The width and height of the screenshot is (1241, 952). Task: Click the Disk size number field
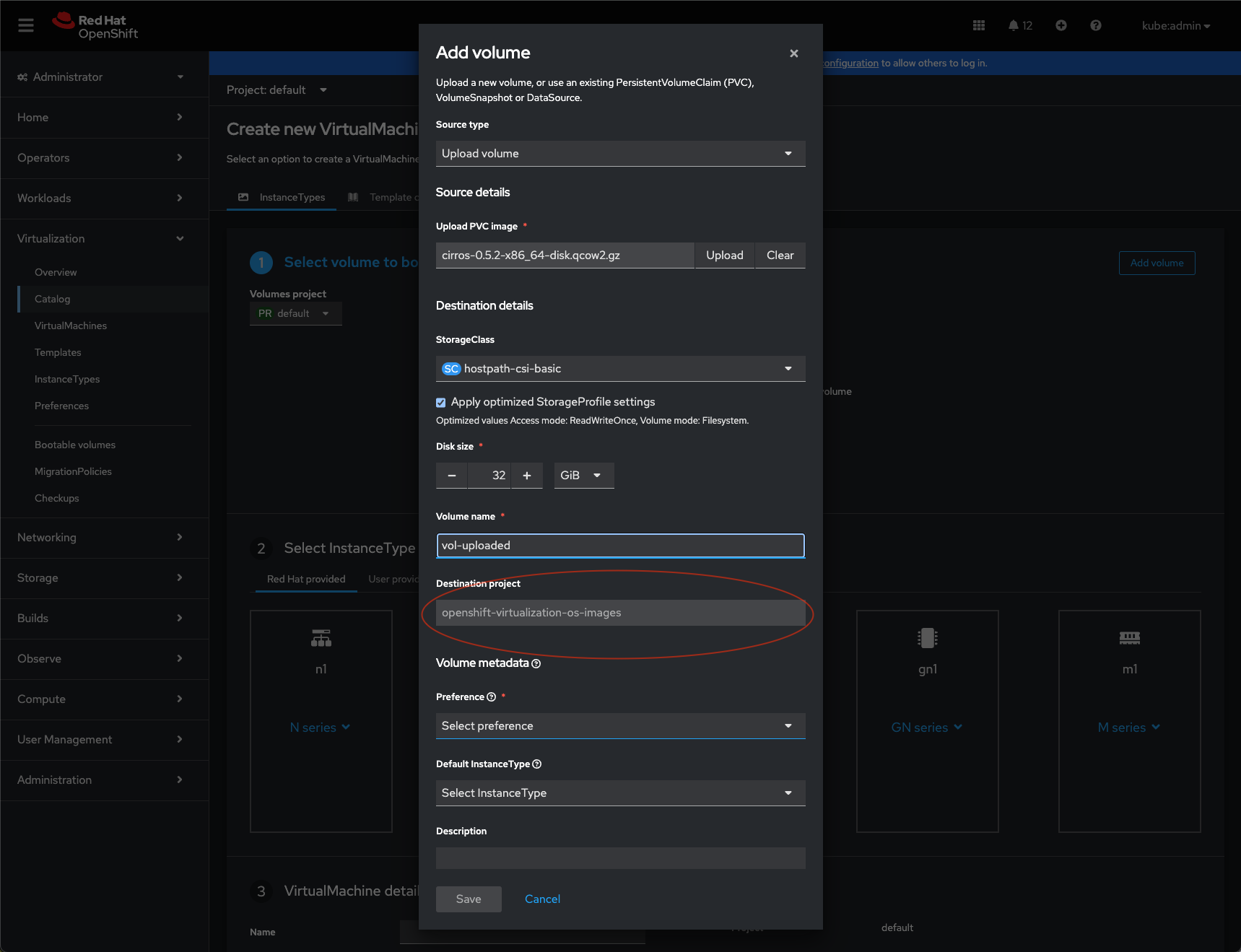tap(489, 476)
